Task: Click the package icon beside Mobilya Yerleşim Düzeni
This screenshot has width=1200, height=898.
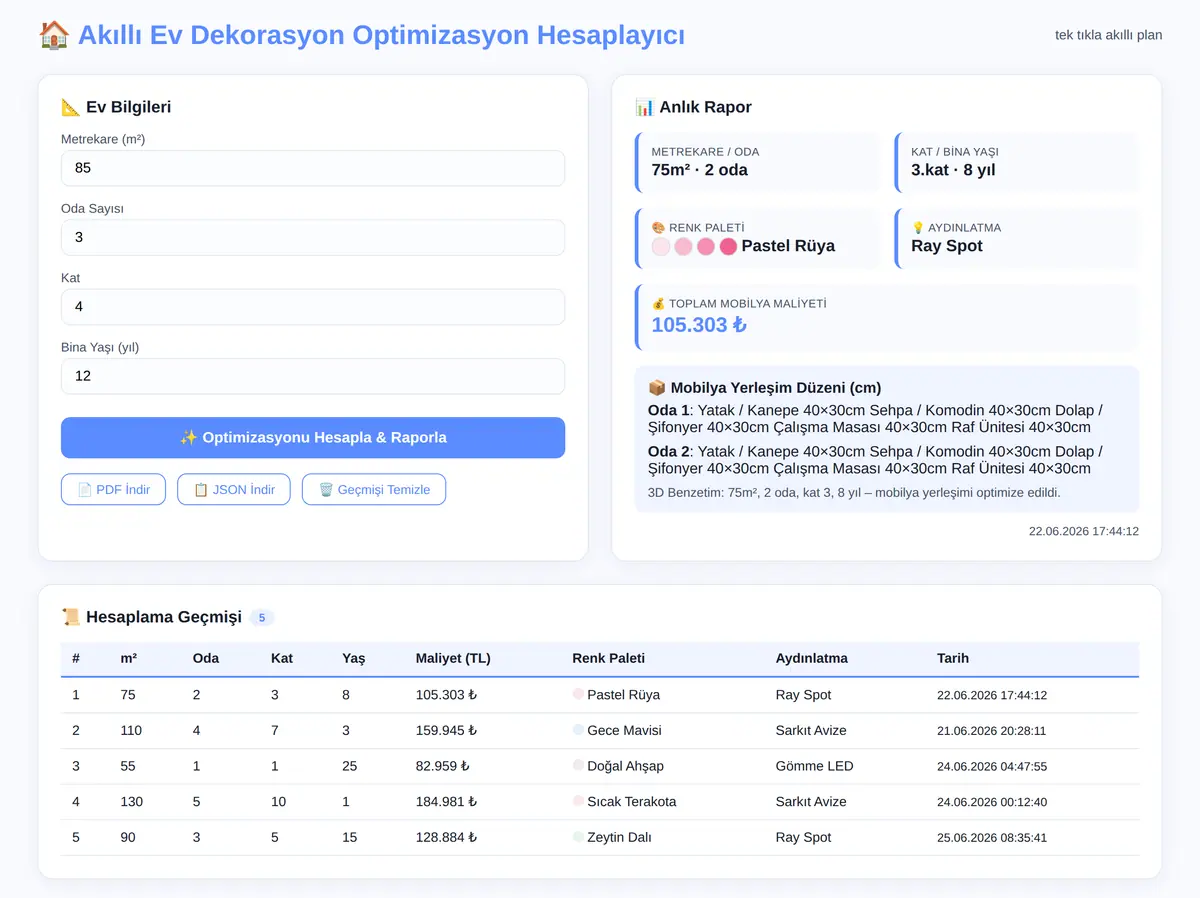Action: point(657,388)
